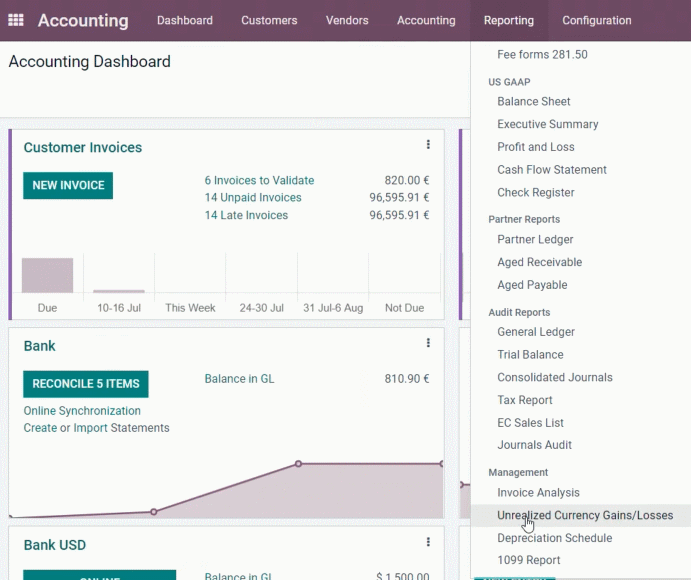This screenshot has height=580, width=691.
Task: Open Aged Payable report
Action: click(532, 285)
